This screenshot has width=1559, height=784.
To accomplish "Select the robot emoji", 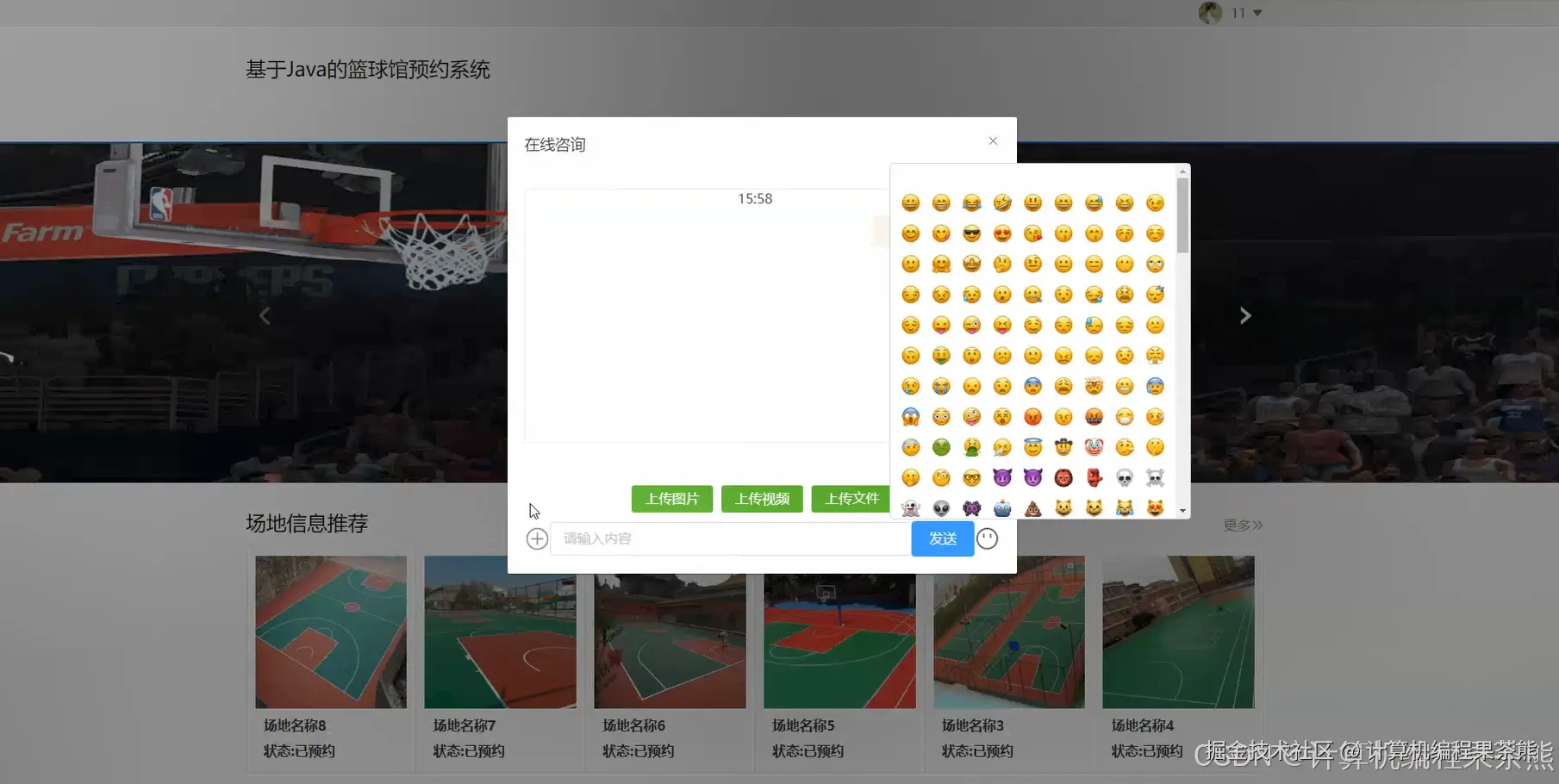I will point(1002,507).
